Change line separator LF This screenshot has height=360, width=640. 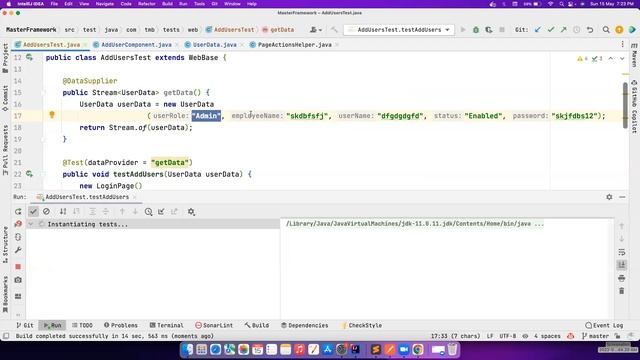point(490,336)
